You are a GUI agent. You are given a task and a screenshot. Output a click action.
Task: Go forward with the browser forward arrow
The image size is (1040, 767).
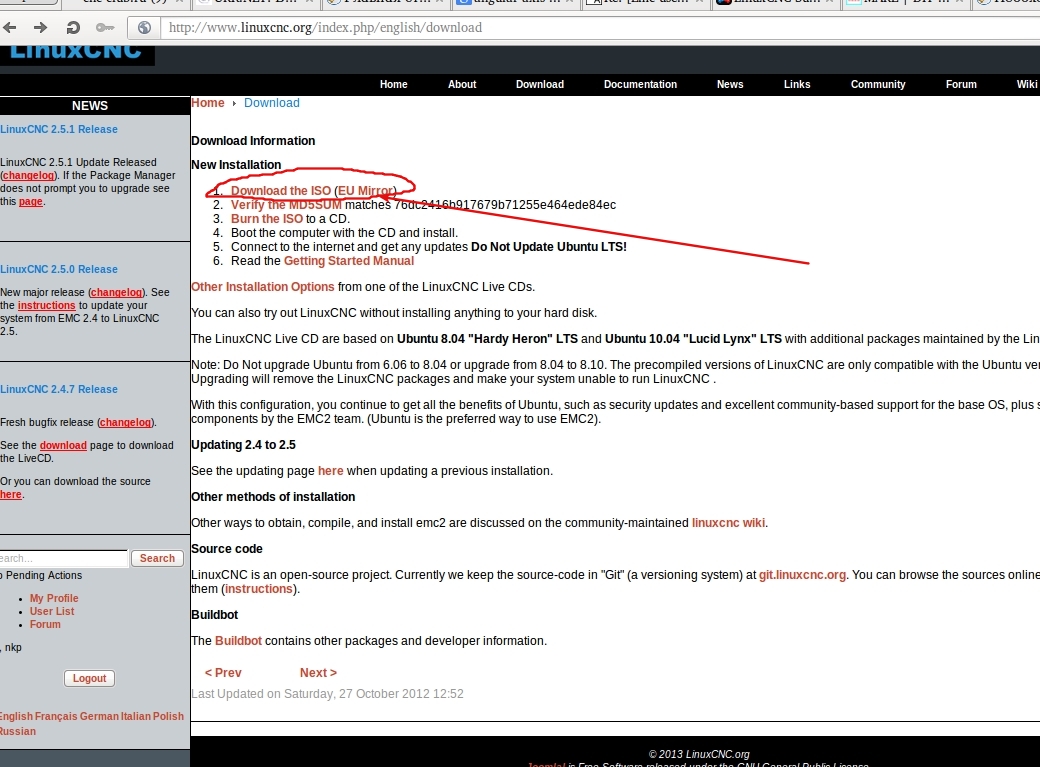tap(40, 27)
